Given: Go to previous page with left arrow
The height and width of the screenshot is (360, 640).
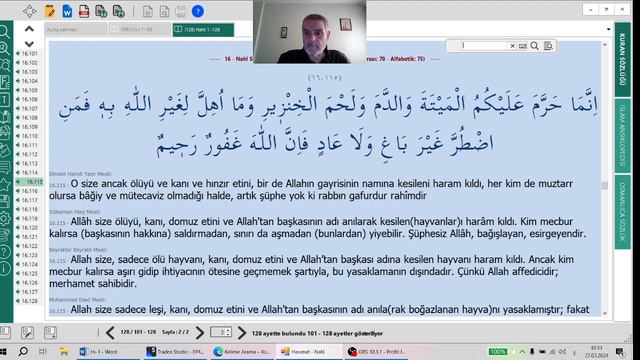Looking at the screenshot, I should pyautogui.click(x=110, y=333).
